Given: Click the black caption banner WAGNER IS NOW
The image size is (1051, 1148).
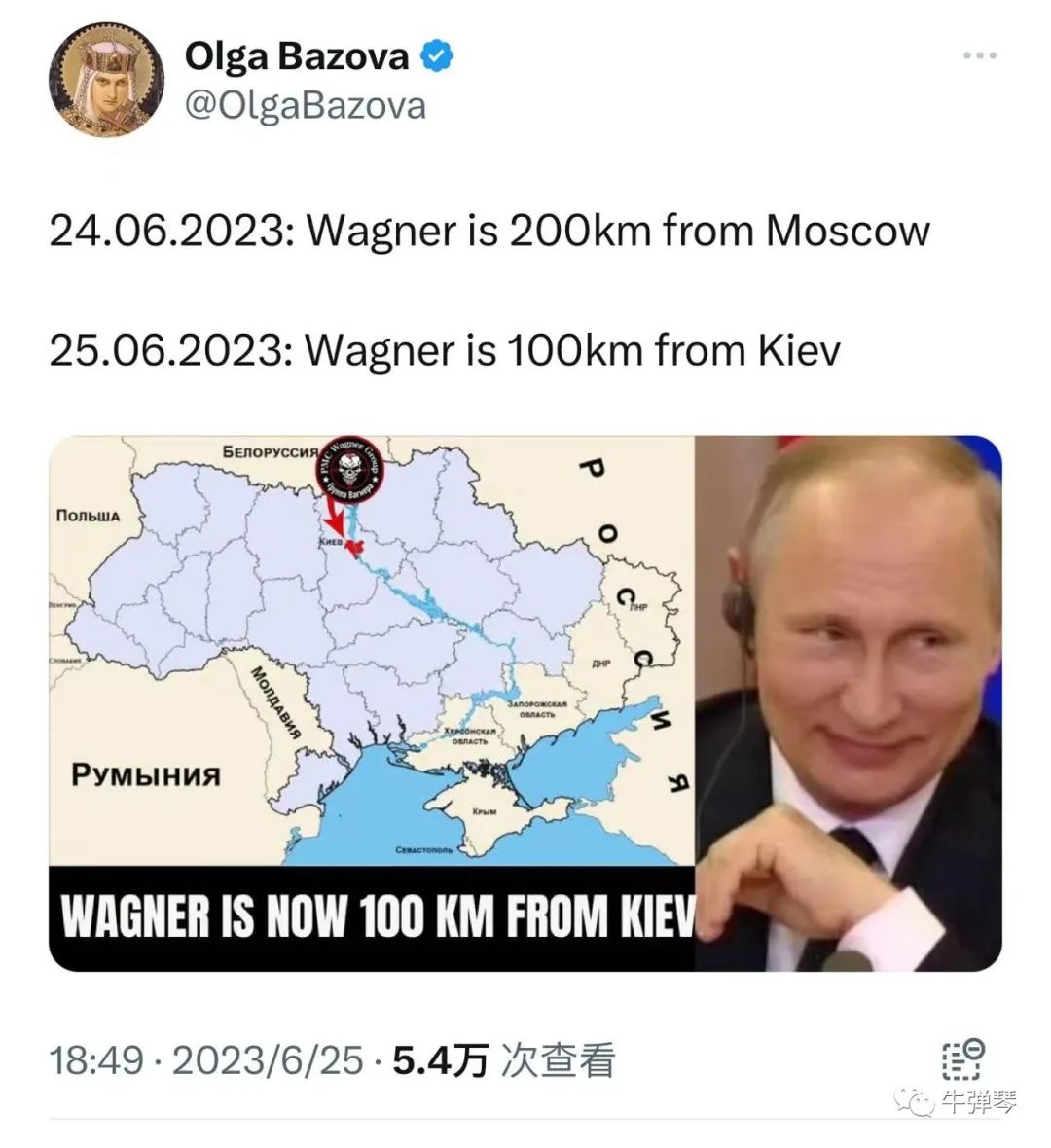Looking at the screenshot, I should [372, 918].
